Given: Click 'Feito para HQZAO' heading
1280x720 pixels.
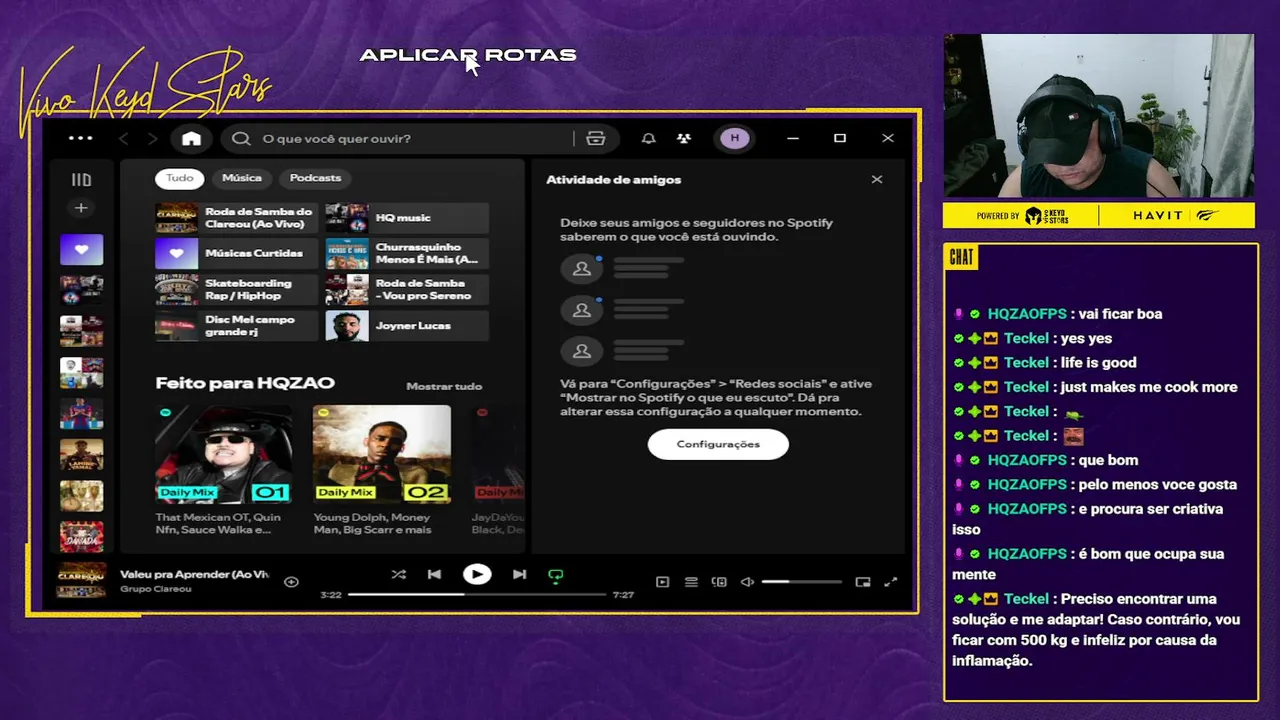Looking at the screenshot, I should point(245,383).
